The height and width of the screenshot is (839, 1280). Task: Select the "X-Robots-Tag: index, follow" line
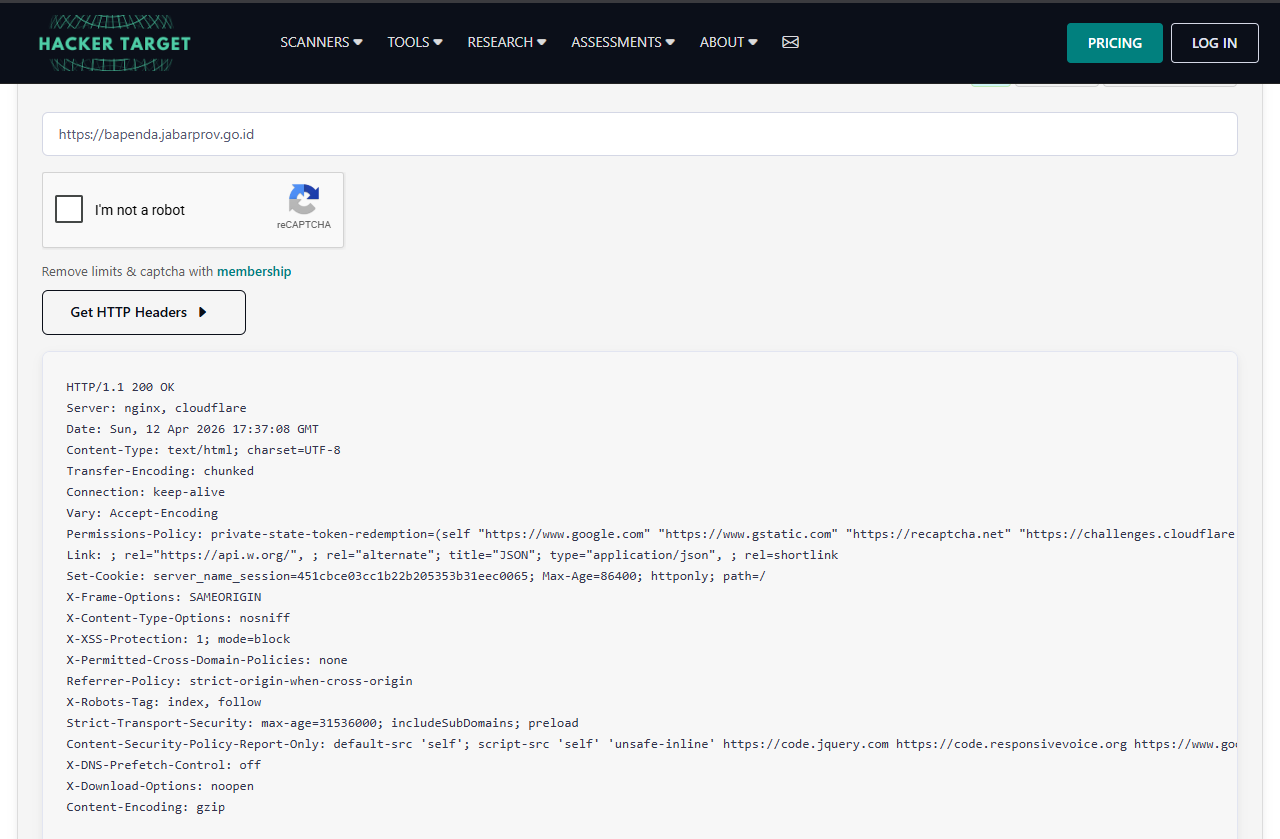pos(164,702)
